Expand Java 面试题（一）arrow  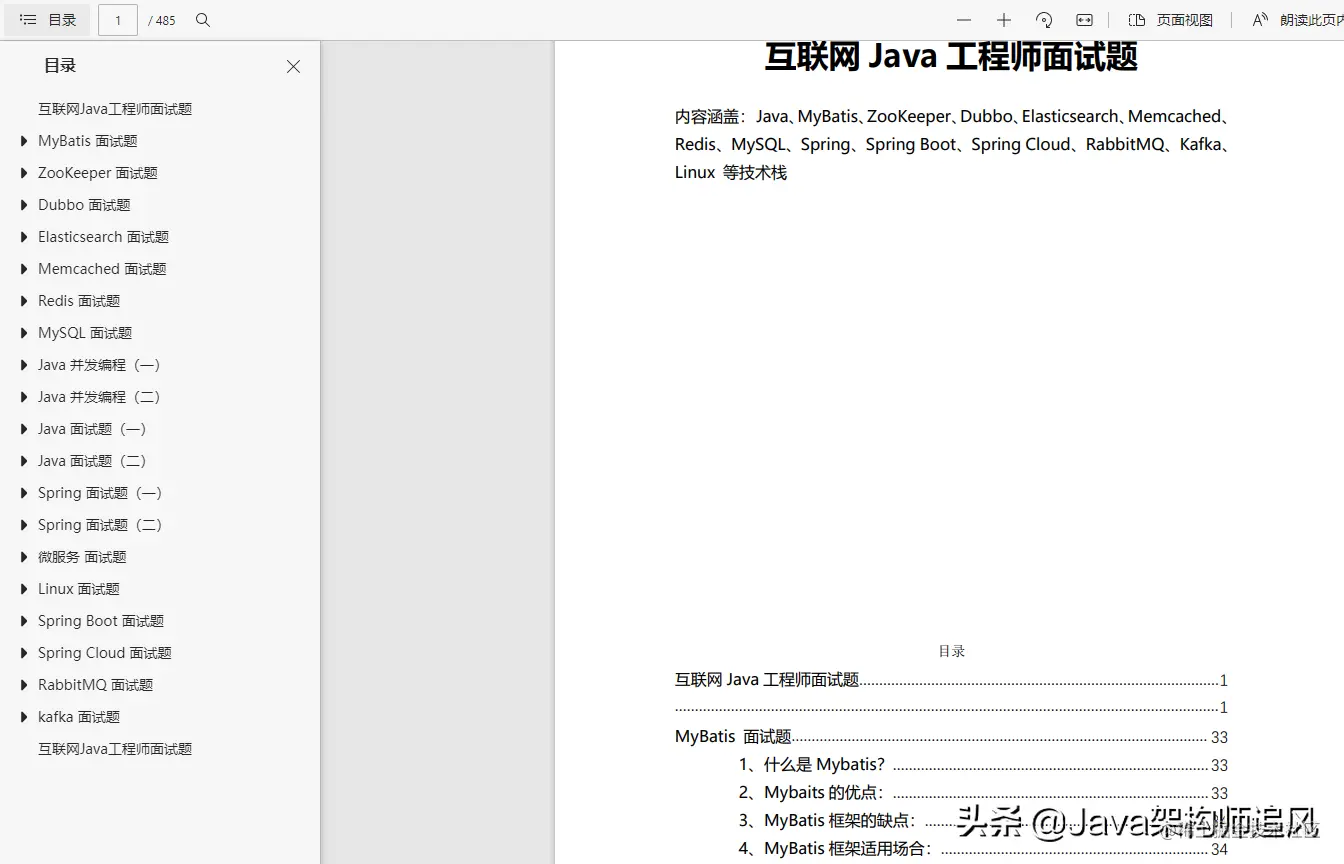pyautogui.click(x=24, y=429)
